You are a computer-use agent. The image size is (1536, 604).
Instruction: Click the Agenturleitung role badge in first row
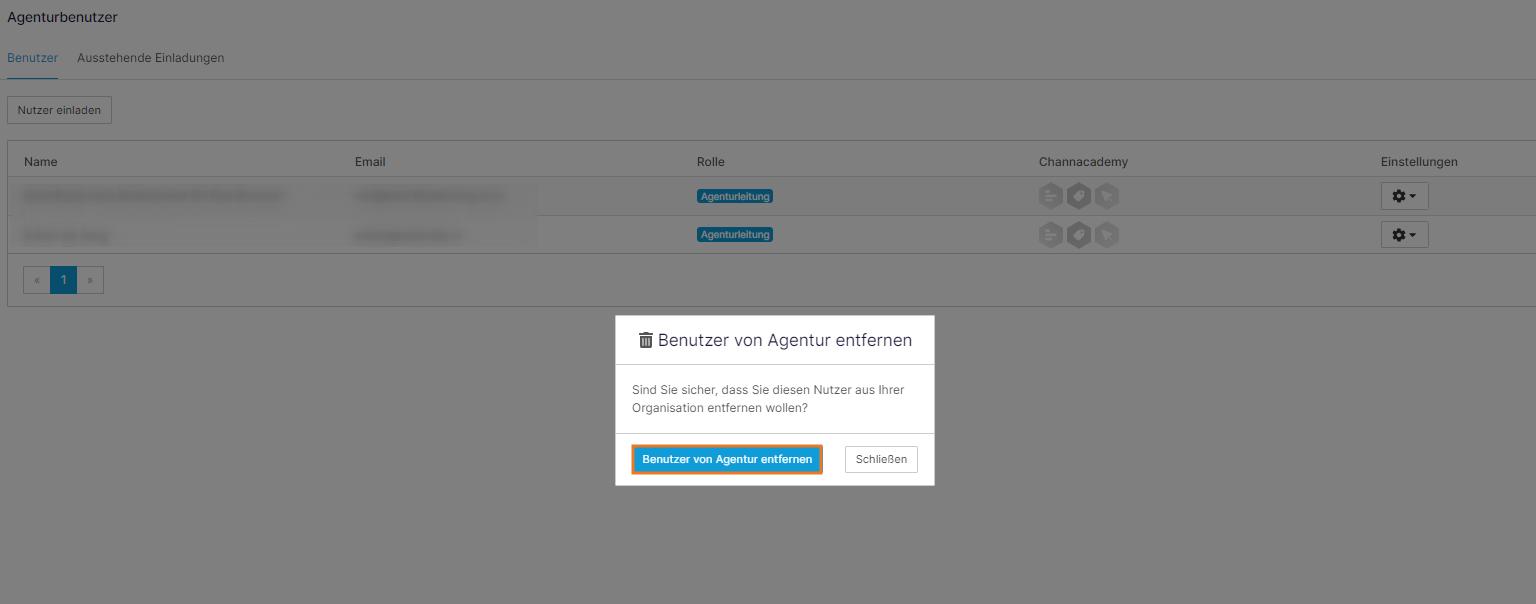[x=735, y=196]
